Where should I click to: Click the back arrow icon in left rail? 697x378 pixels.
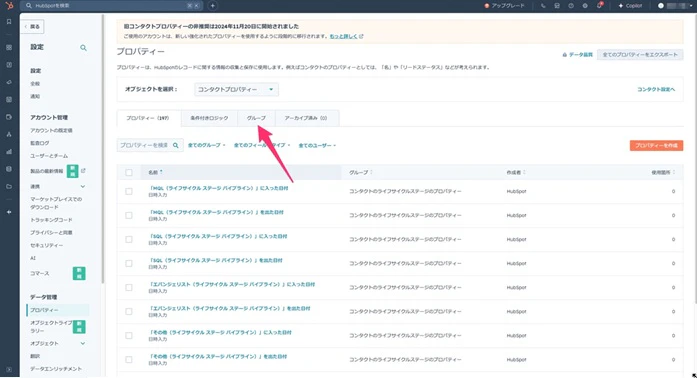click(9, 212)
